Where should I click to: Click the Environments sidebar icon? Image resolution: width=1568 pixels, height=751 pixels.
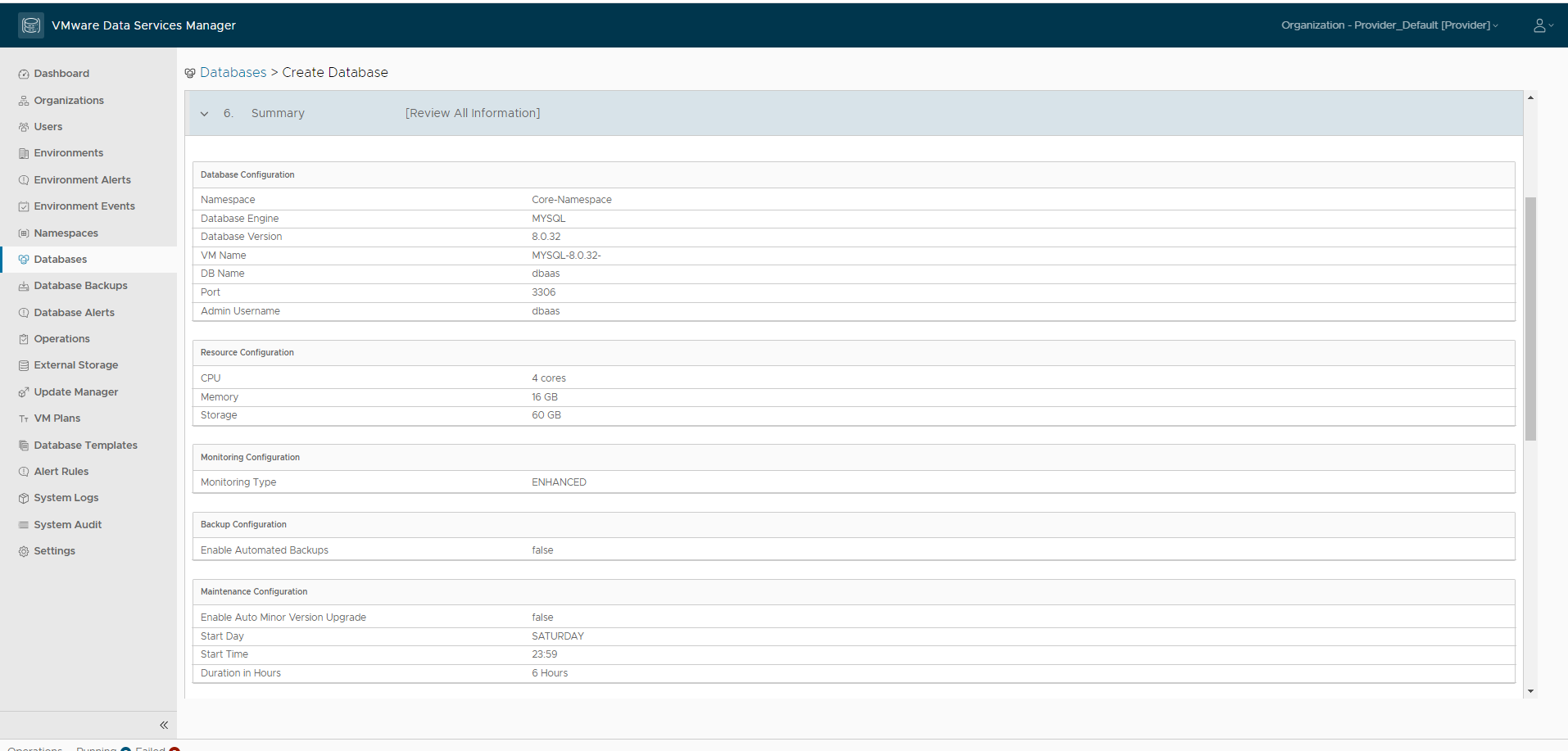point(24,153)
